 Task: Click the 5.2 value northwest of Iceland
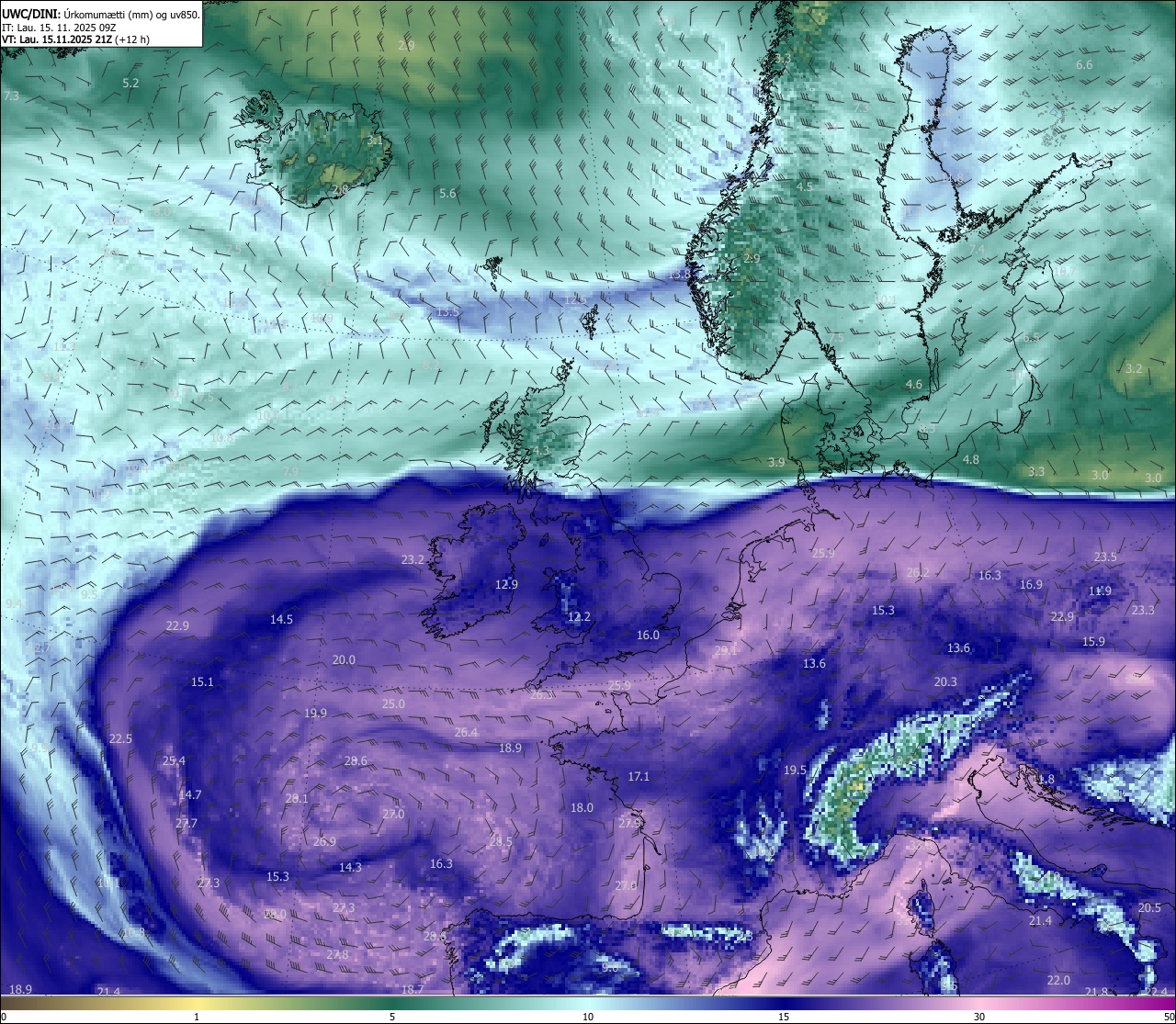130,83
